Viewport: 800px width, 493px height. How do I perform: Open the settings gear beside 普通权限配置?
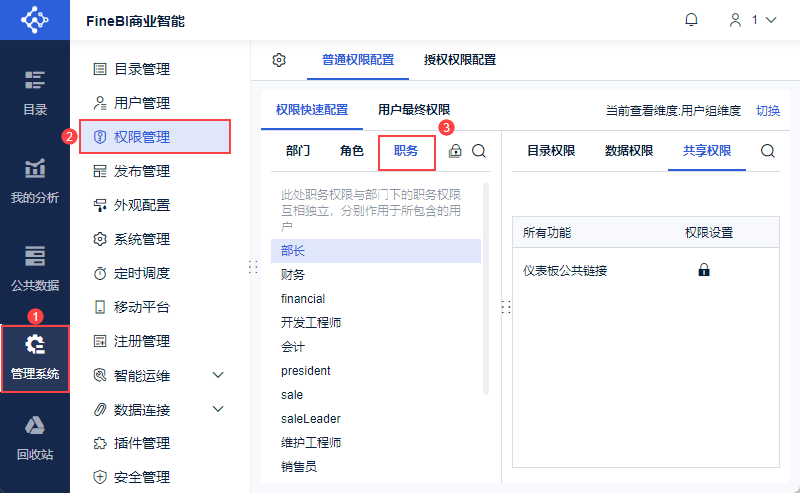click(x=279, y=60)
